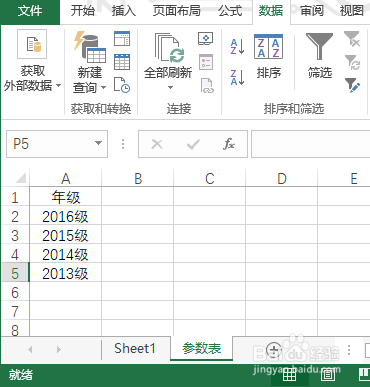Click the 新建查询 icon
Image resolution: width=370 pixels, height=387 pixels.
coord(90,47)
